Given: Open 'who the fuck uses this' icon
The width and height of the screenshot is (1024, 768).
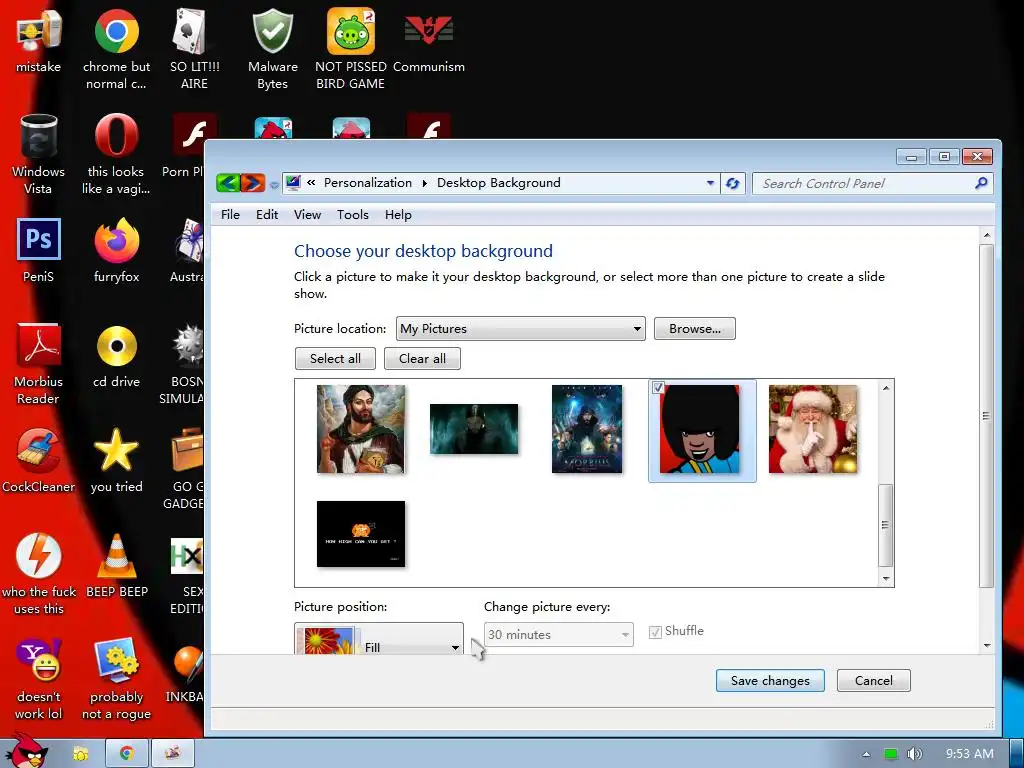Looking at the screenshot, I should tap(39, 575).
